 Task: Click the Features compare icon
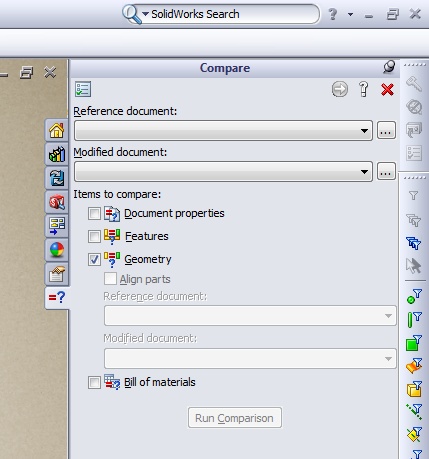coord(112,236)
